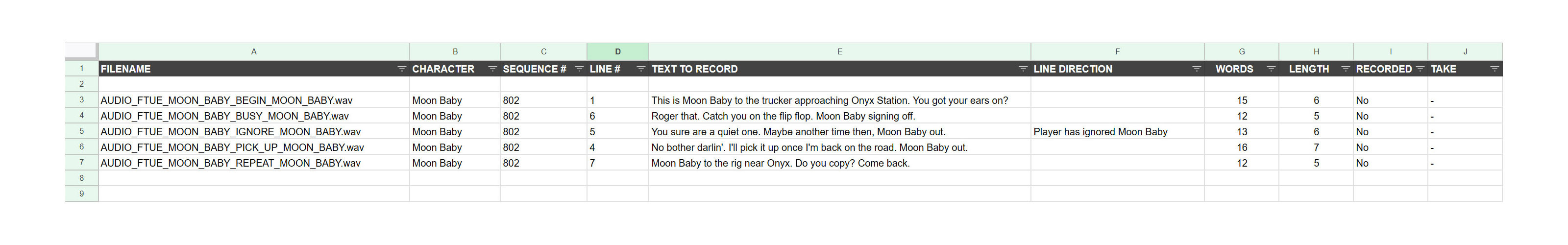Select column D header
Viewport: 1568px width, 245px height.
coord(617,52)
